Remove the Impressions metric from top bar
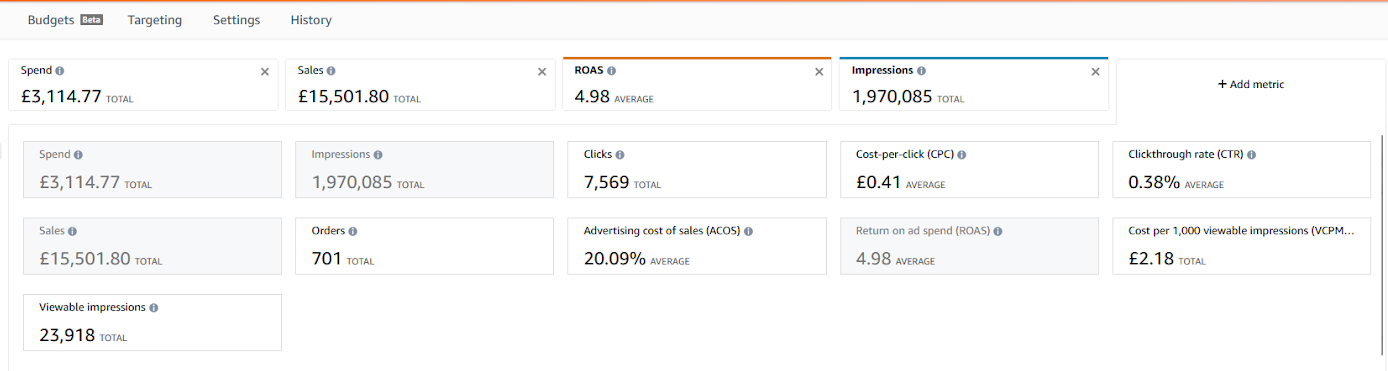This screenshot has width=1388, height=371. [x=1095, y=72]
